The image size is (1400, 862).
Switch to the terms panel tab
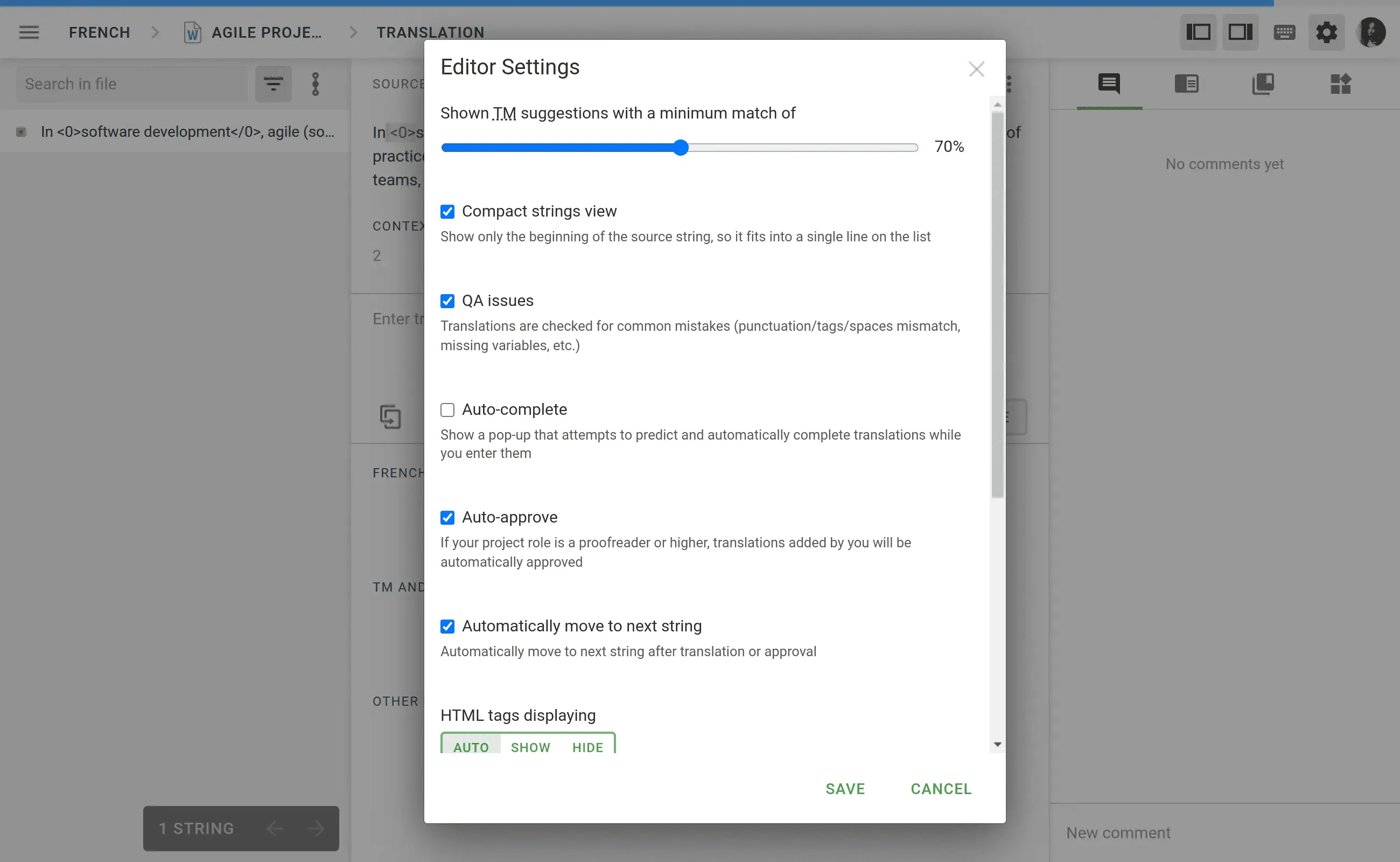click(1186, 85)
